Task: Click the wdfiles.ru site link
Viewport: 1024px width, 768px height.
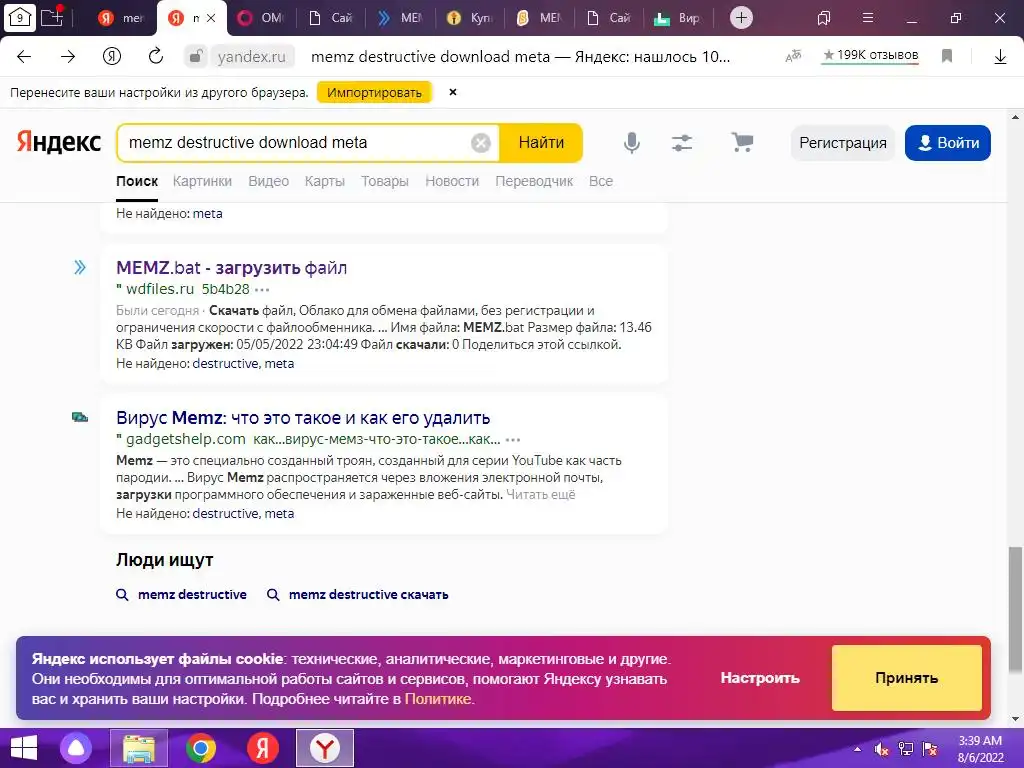Action: 160,289
